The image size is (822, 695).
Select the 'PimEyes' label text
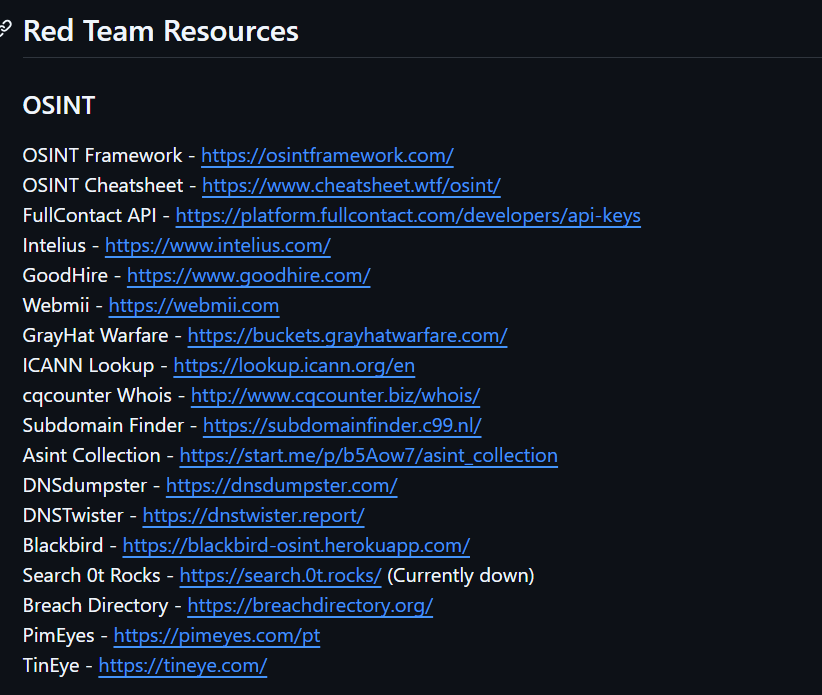(58, 636)
